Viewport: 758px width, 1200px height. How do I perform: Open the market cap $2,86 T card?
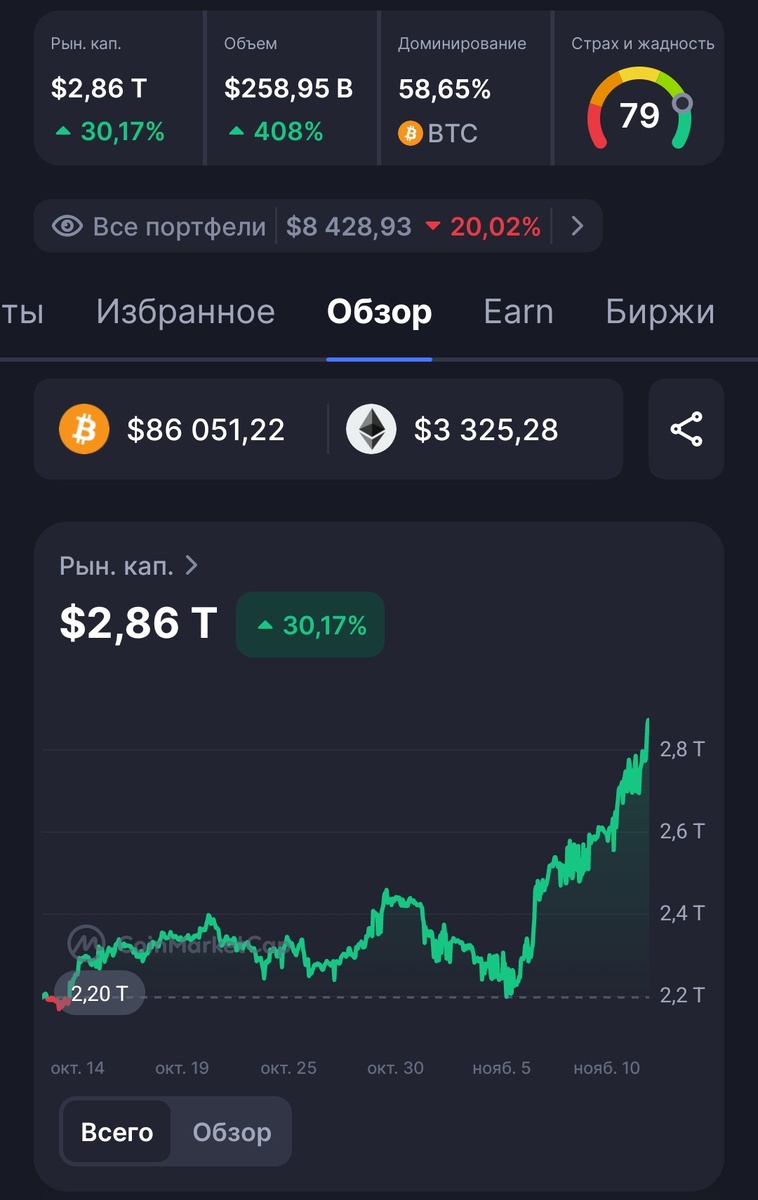coord(119,88)
